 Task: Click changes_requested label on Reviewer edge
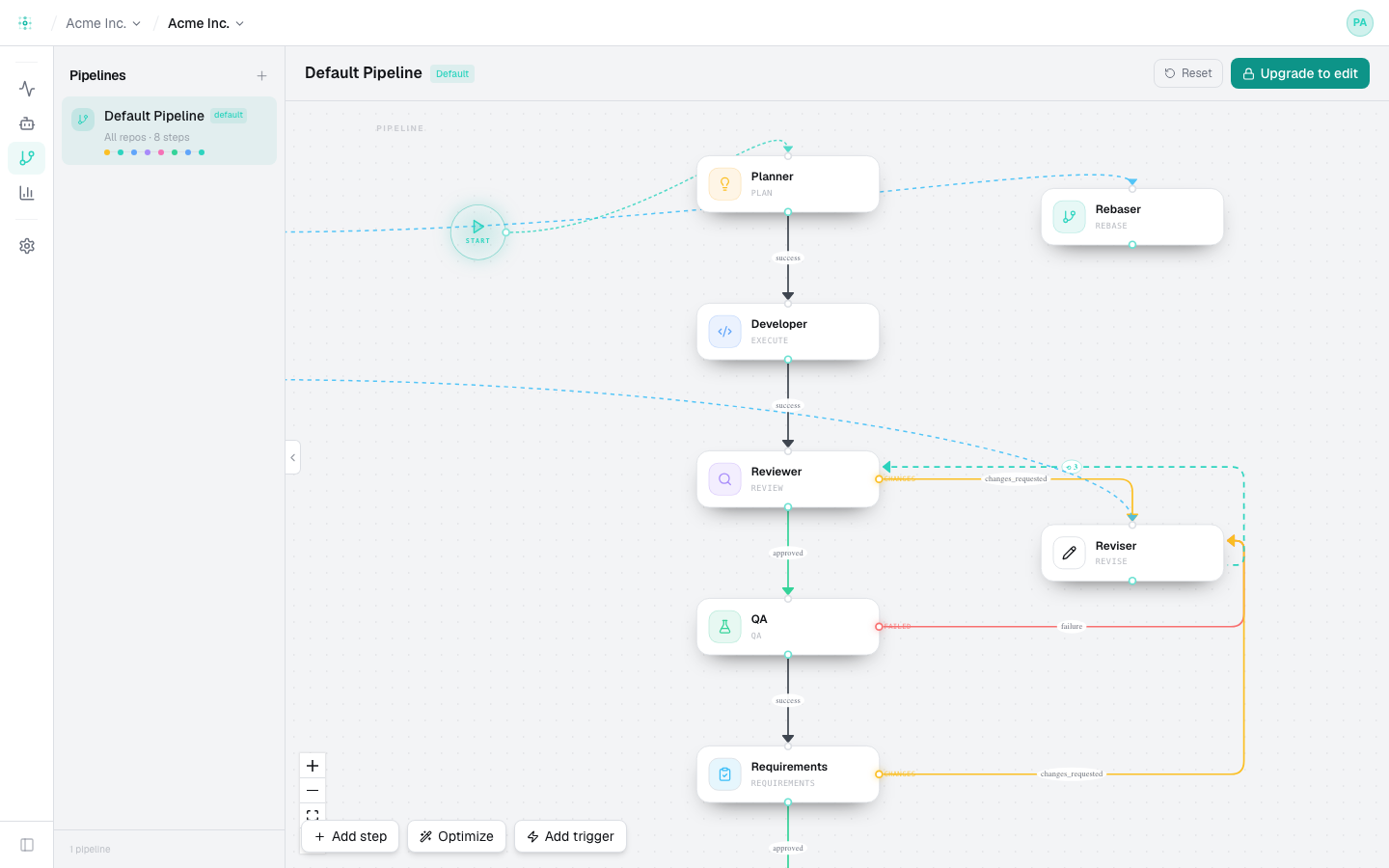(1016, 479)
